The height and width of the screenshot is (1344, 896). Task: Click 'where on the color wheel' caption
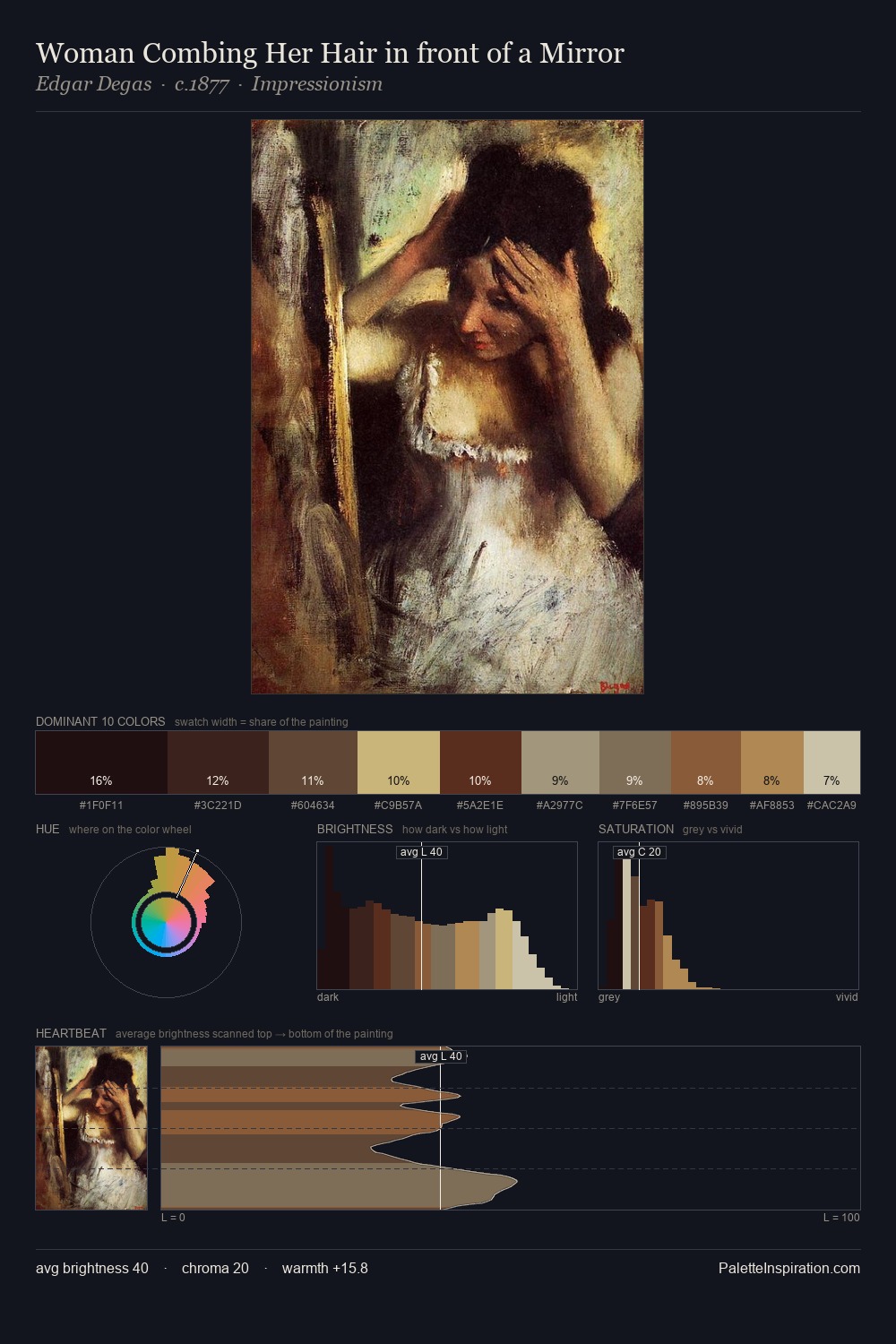tap(130, 829)
